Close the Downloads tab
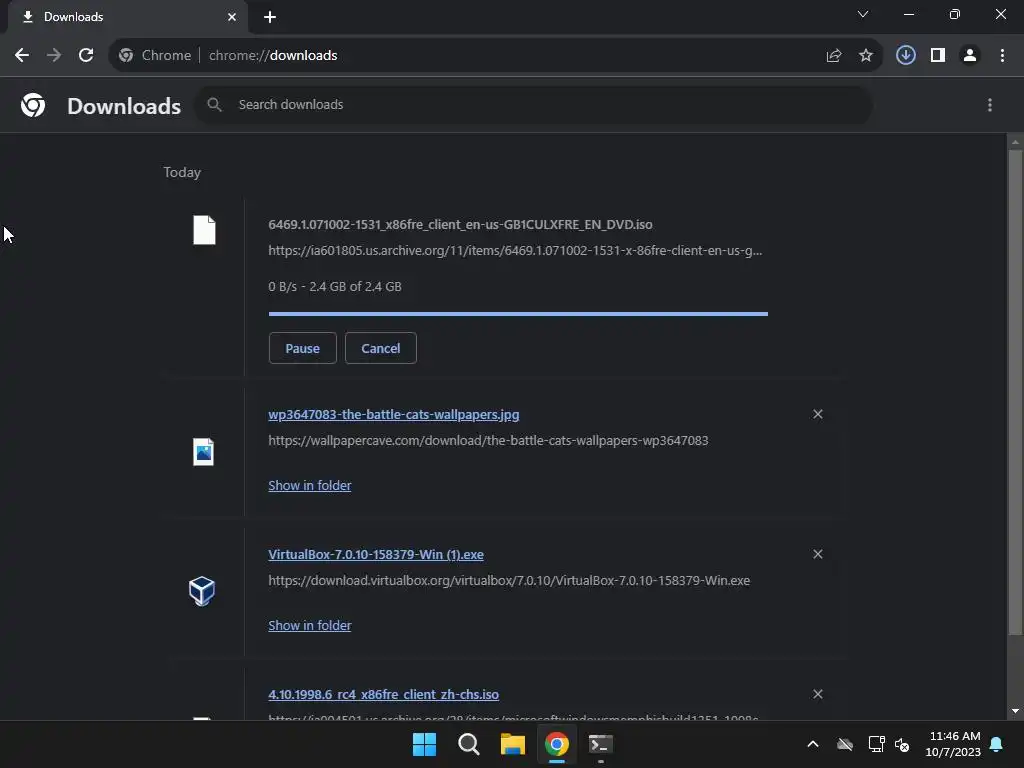 point(232,17)
